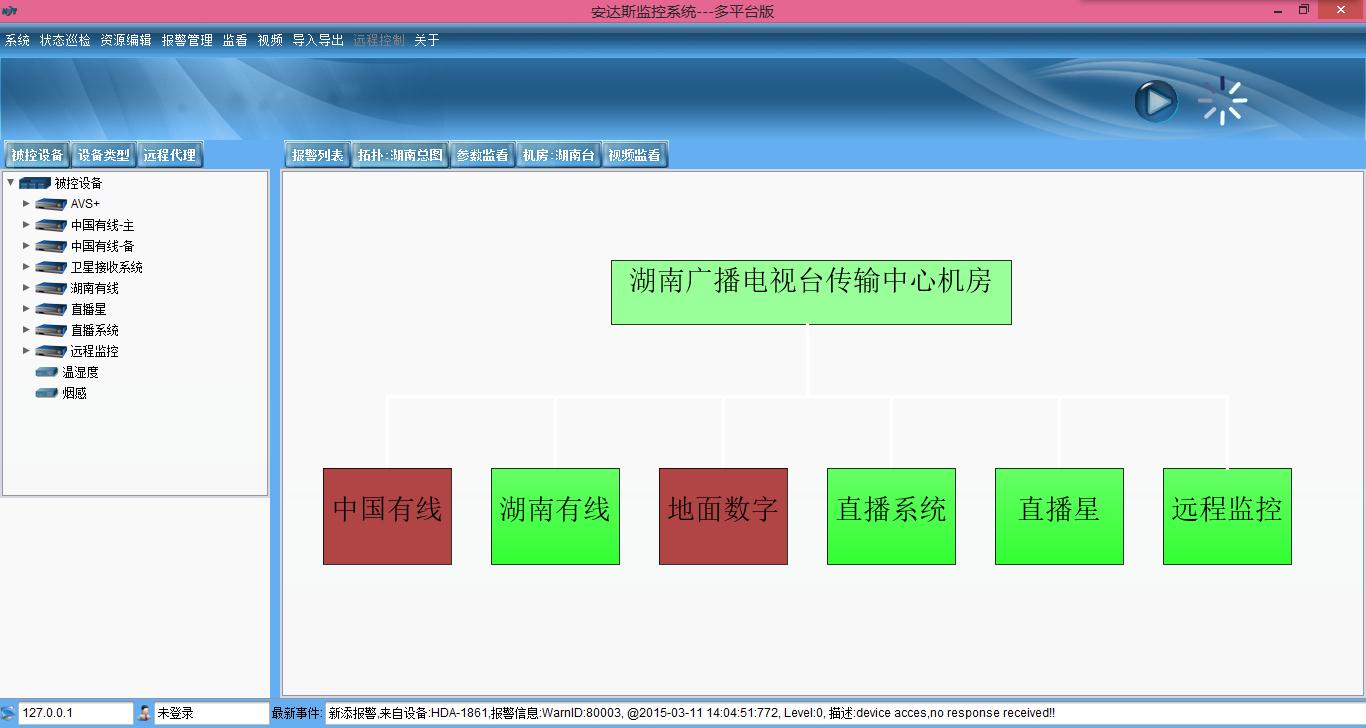
Task: Click the 127.0.0.1 server address field
Action: [x=75, y=713]
